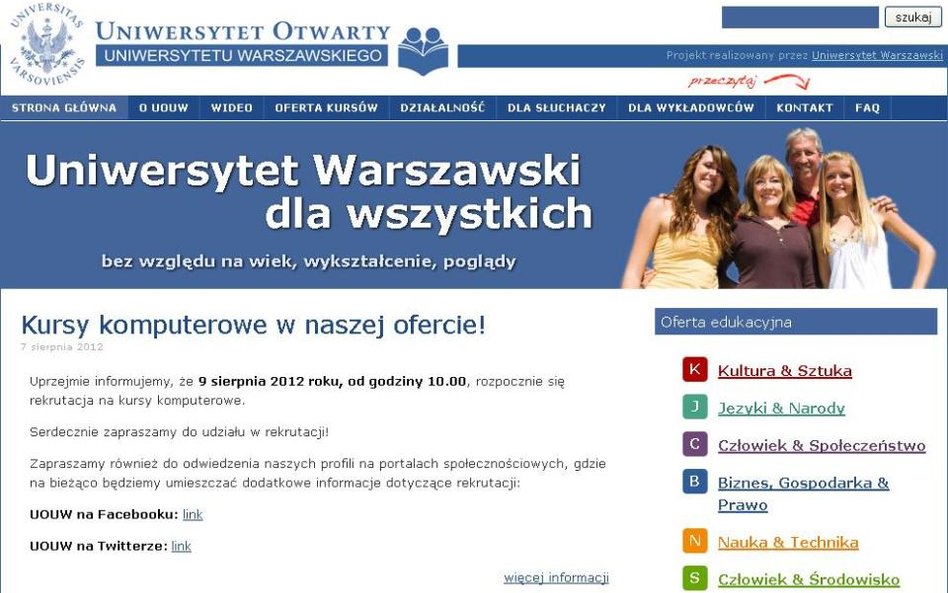Viewport: 948px width, 593px height.
Task: Follow the UOUW na Twitterze link
Action: (x=181, y=546)
